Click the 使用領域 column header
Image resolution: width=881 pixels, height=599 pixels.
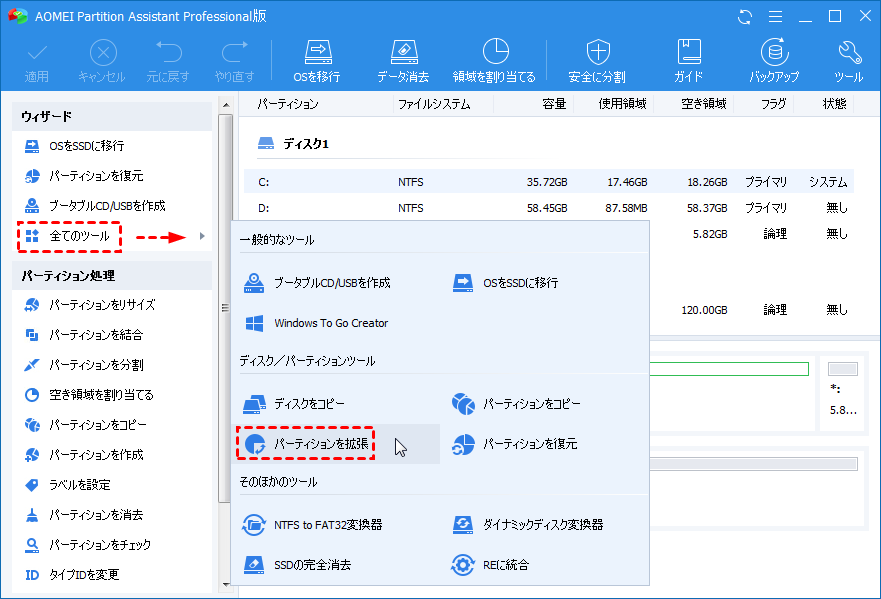pos(622,104)
